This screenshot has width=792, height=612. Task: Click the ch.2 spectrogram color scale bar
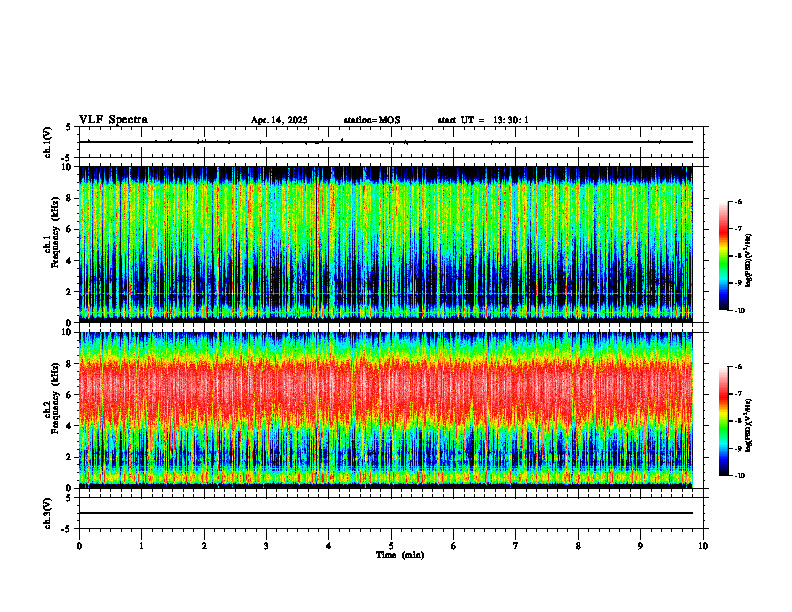[x=723, y=421]
